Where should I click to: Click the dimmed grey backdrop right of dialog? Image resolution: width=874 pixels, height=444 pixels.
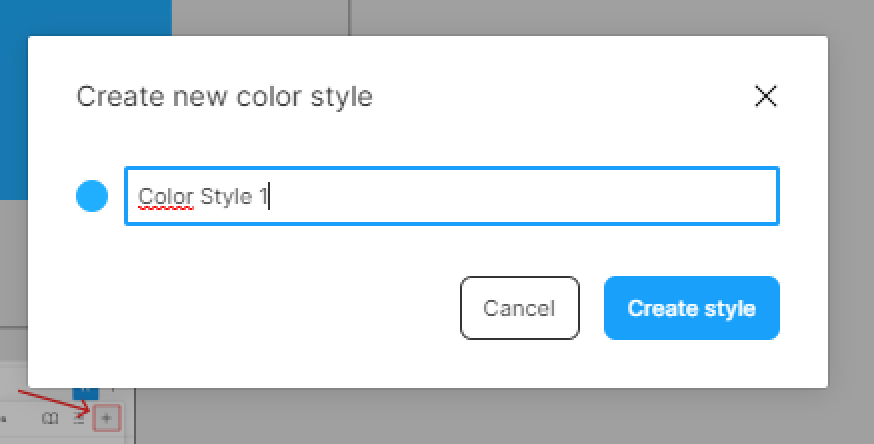pyautogui.click(x=850, y=220)
